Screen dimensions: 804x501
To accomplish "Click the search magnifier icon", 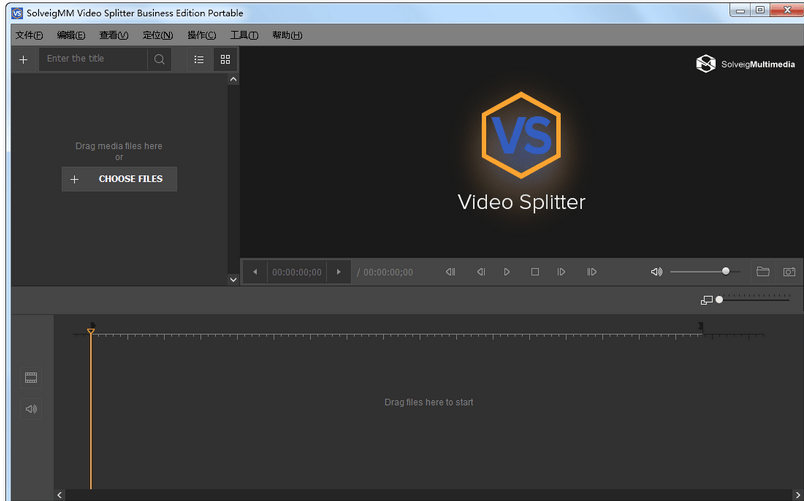I will [159, 59].
